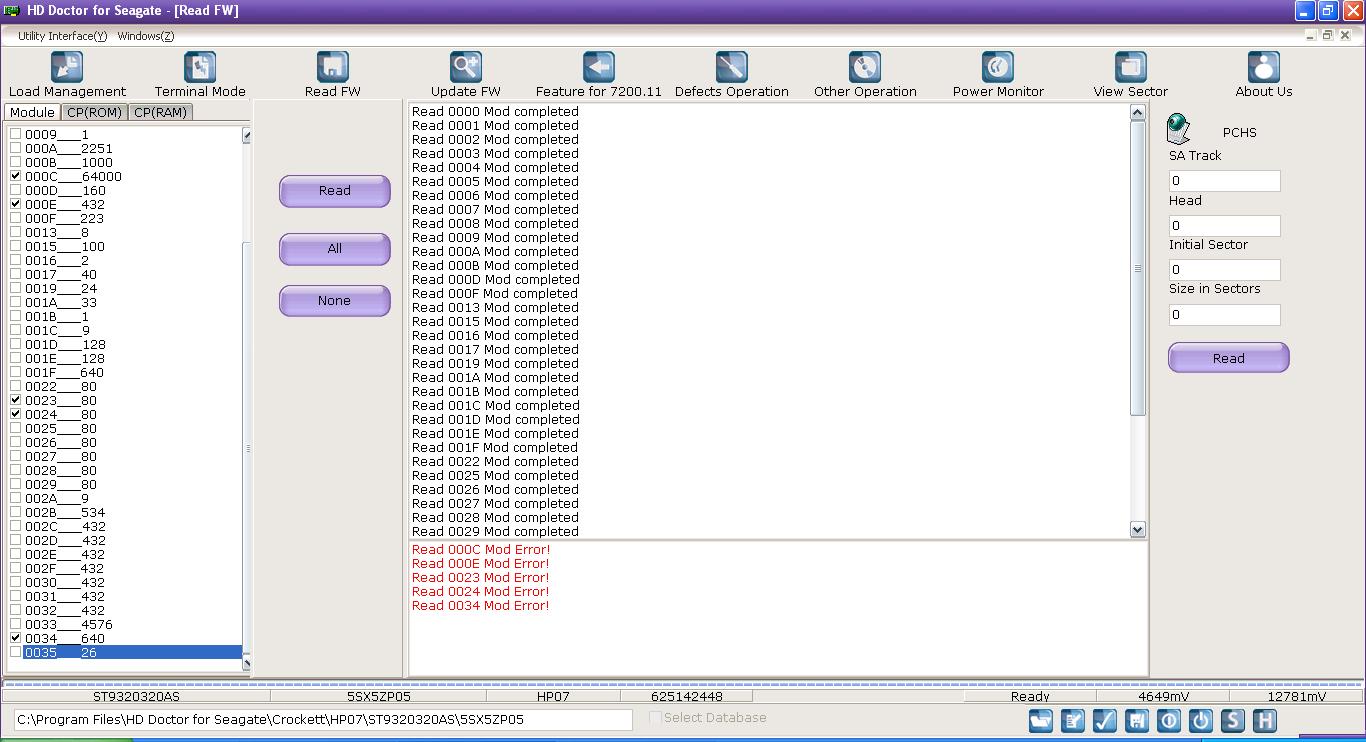The width and height of the screenshot is (1366, 742).
Task: Click the 5SX5ZP05 serial in status bar
Action: point(379,696)
